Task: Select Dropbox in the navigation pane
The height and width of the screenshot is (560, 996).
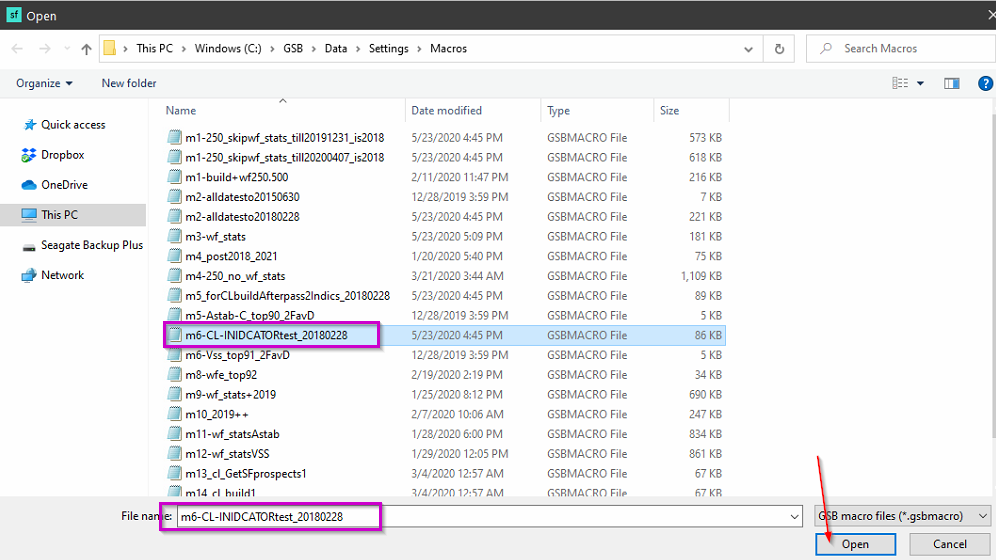Action: [x=62, y=155]
